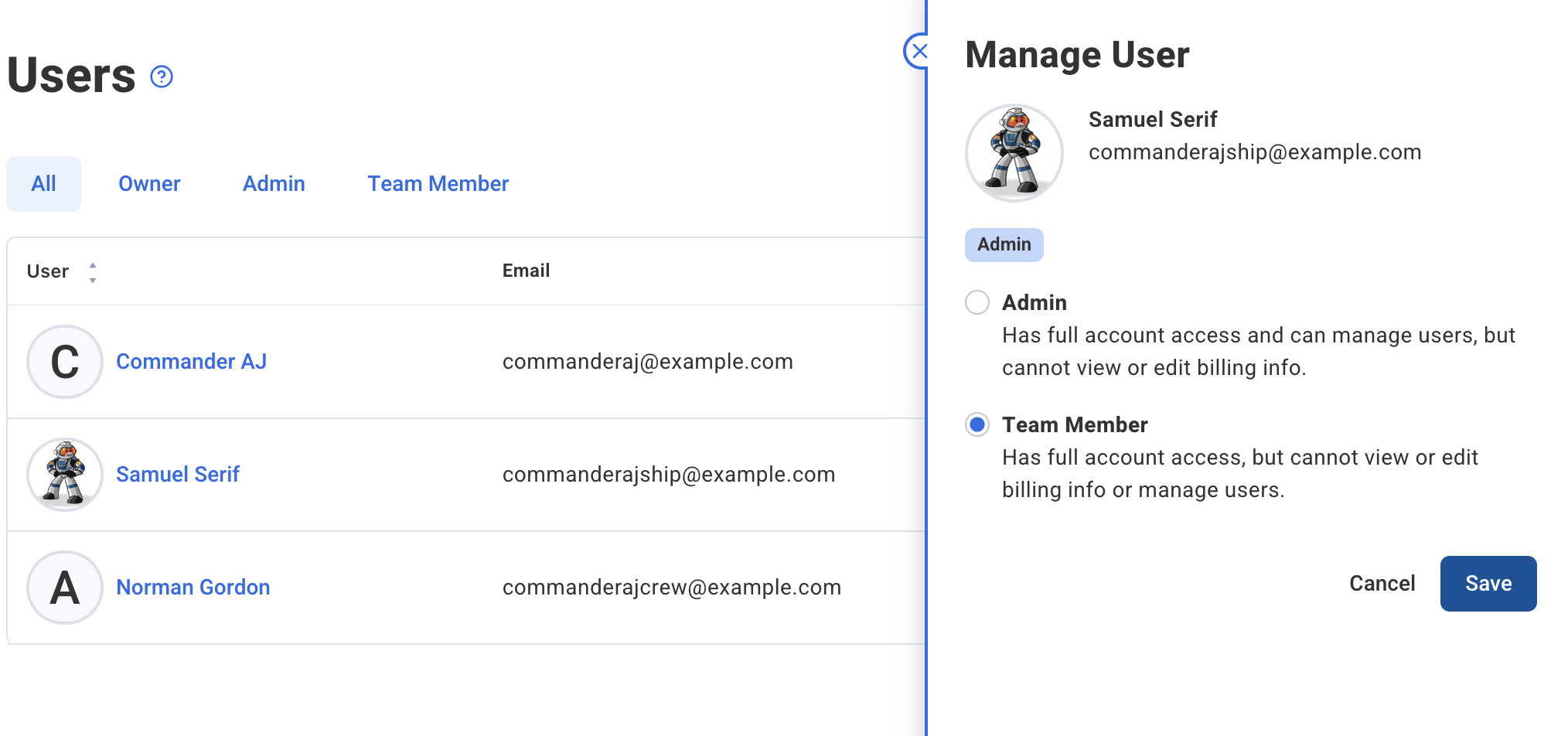The height and width of the screenshot is (736, 1568).
Task: Open Norman Gordon user link
Action: point(193,588)
